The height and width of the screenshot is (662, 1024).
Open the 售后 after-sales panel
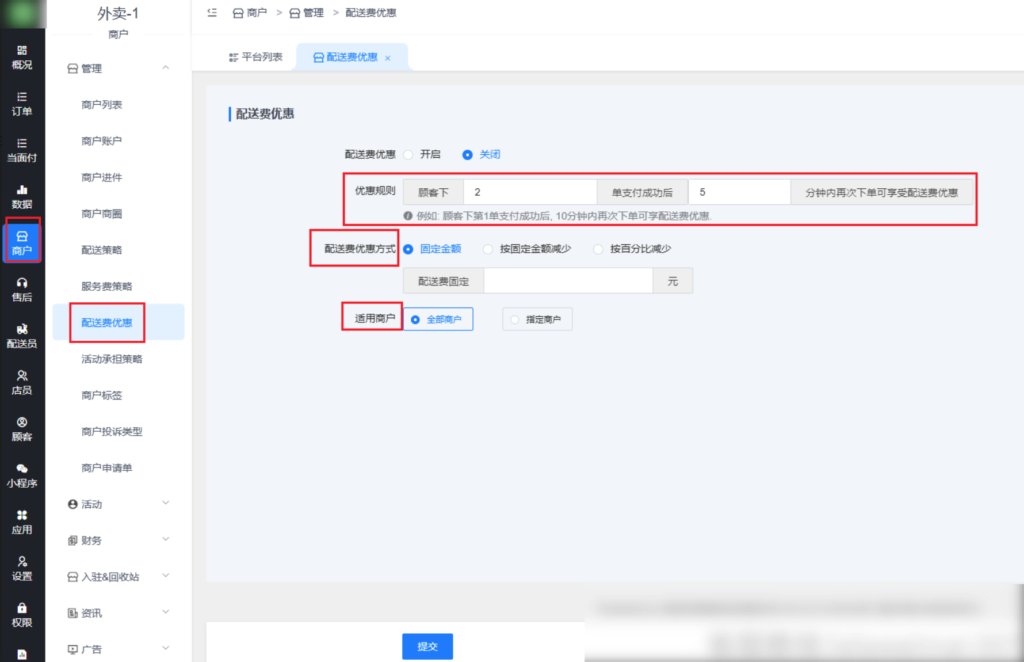pos(22,290)
